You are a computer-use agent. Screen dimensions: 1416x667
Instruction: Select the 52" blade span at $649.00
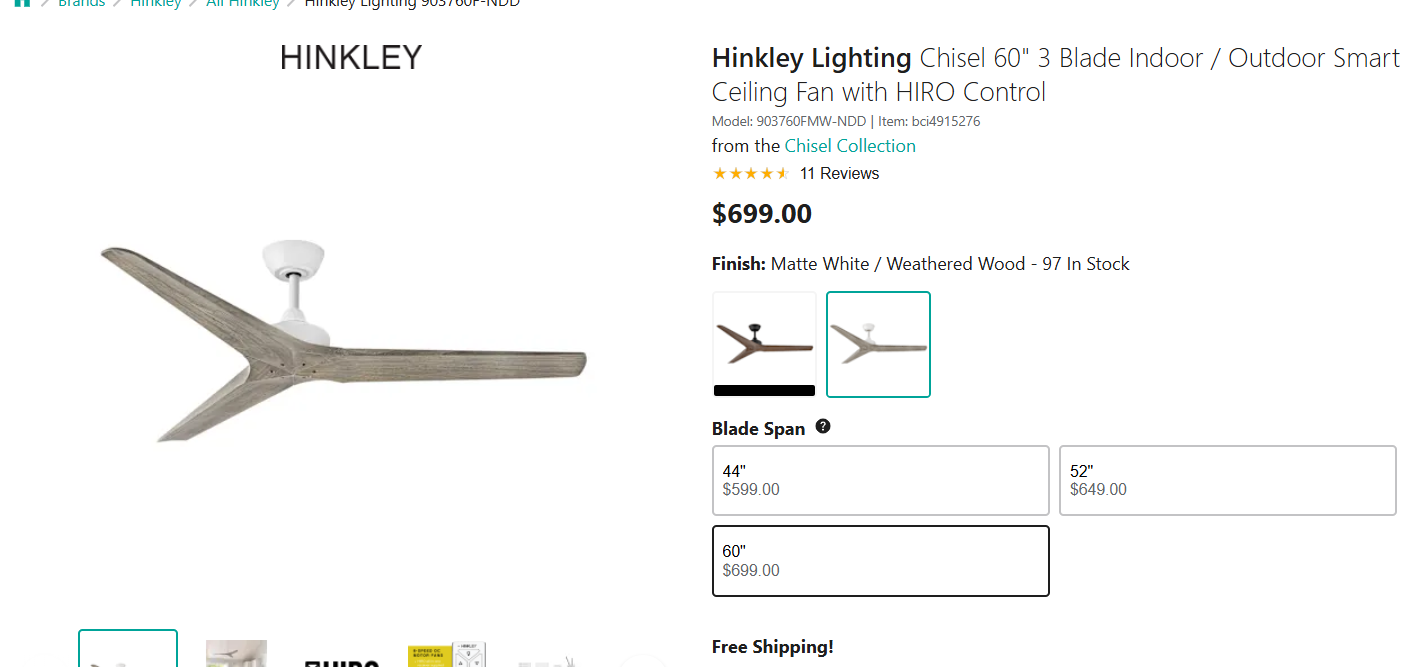tap(1227, 480)
